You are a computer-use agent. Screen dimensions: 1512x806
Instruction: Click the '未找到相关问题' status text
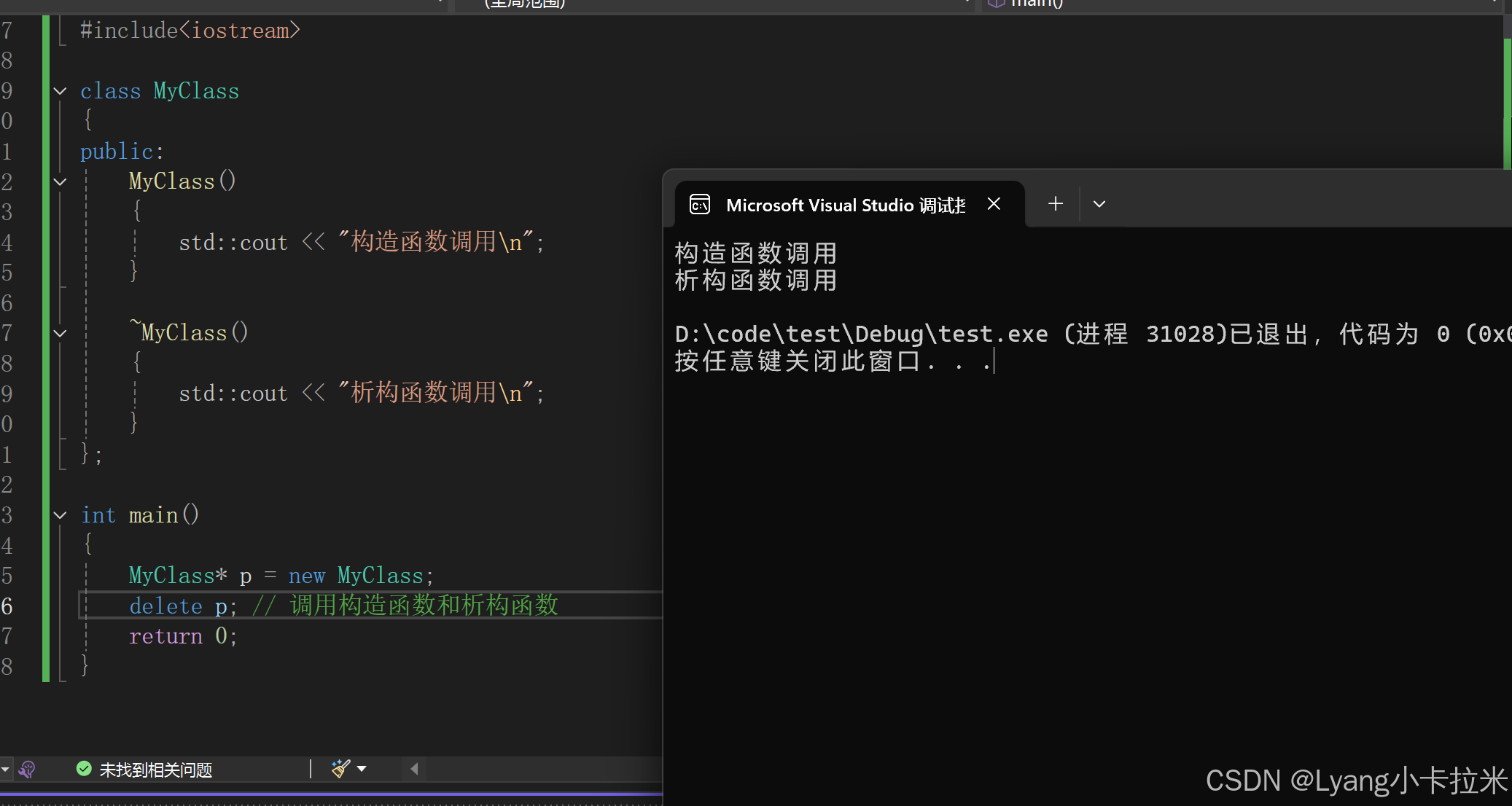point(155,770)
